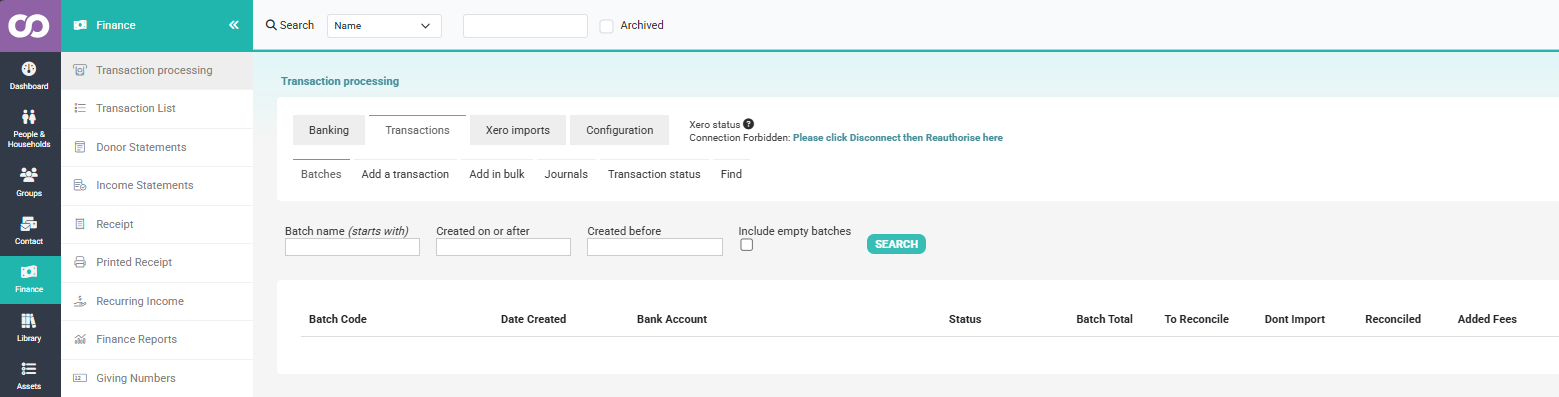Click the Giving Numbers sidebar icon
Viewport: 1559px width, 397px height.
[x=80, y=378]
